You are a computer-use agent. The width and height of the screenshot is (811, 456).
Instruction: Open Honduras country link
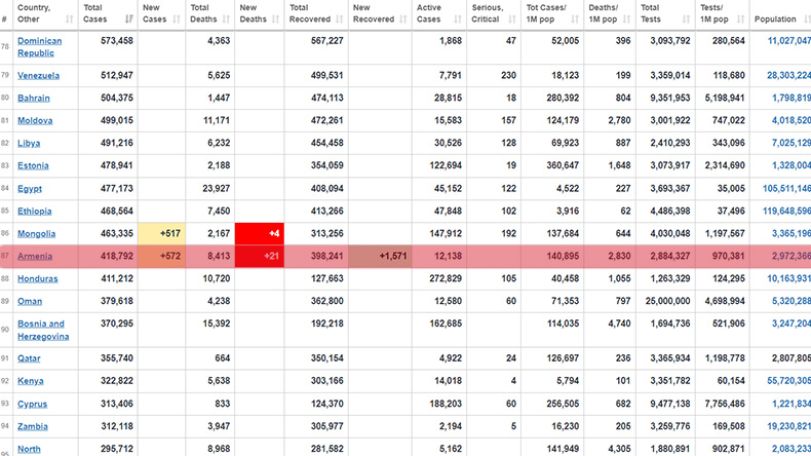point(37,279)
